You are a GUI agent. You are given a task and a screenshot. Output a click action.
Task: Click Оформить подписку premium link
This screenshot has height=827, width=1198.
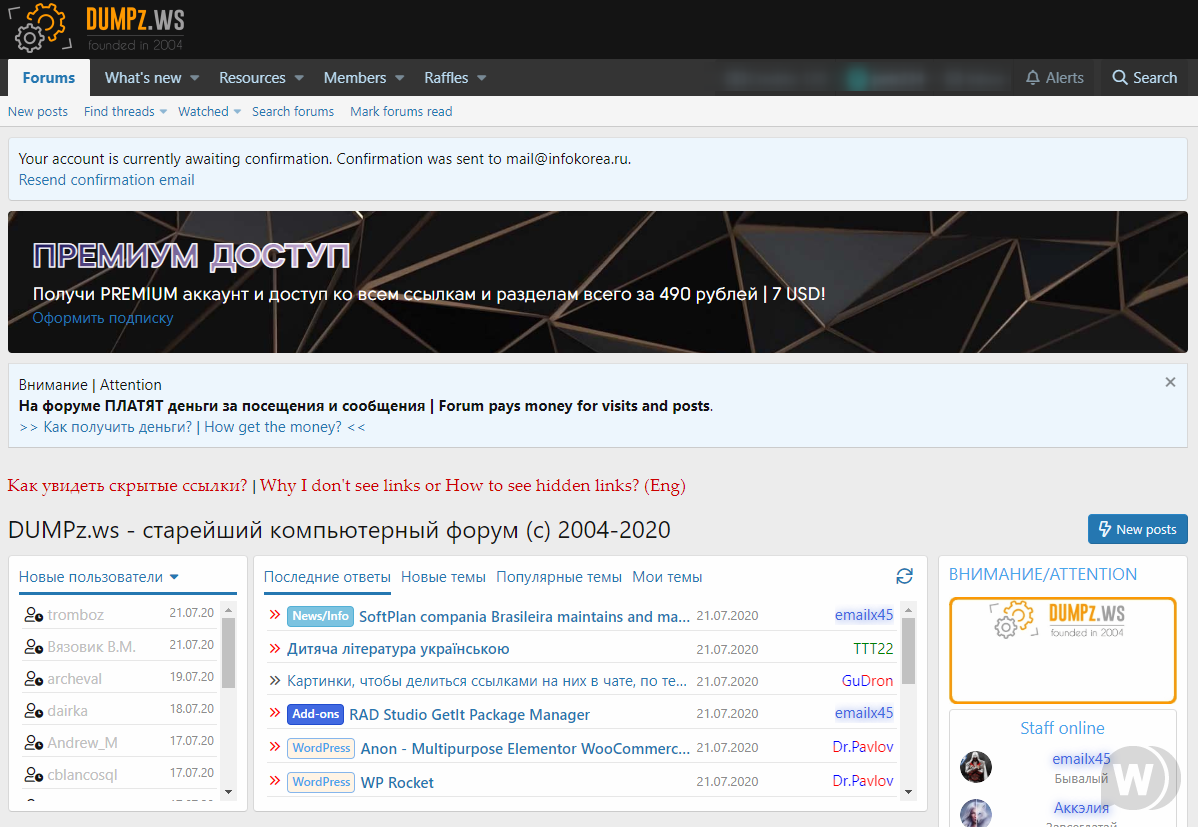(102, 318)
